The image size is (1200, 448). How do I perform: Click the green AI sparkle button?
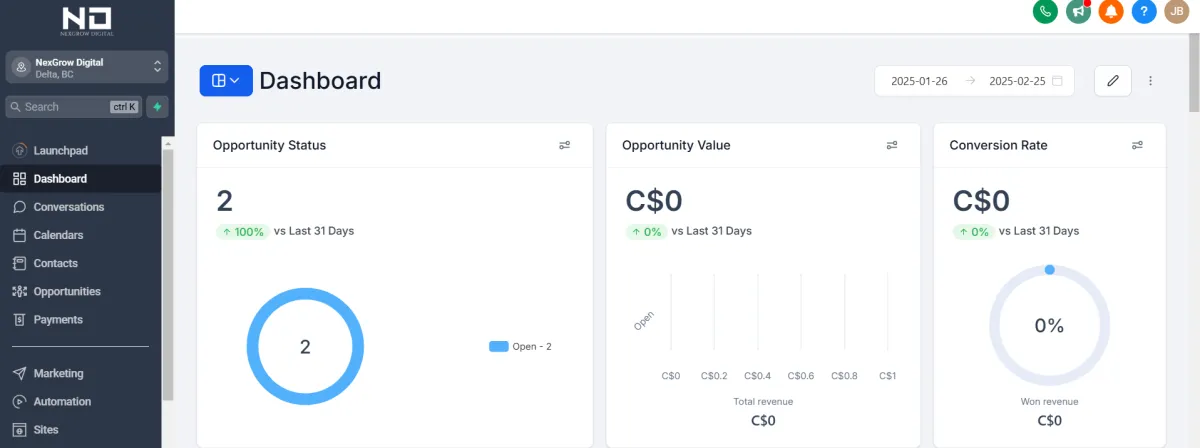pos(157,107)
